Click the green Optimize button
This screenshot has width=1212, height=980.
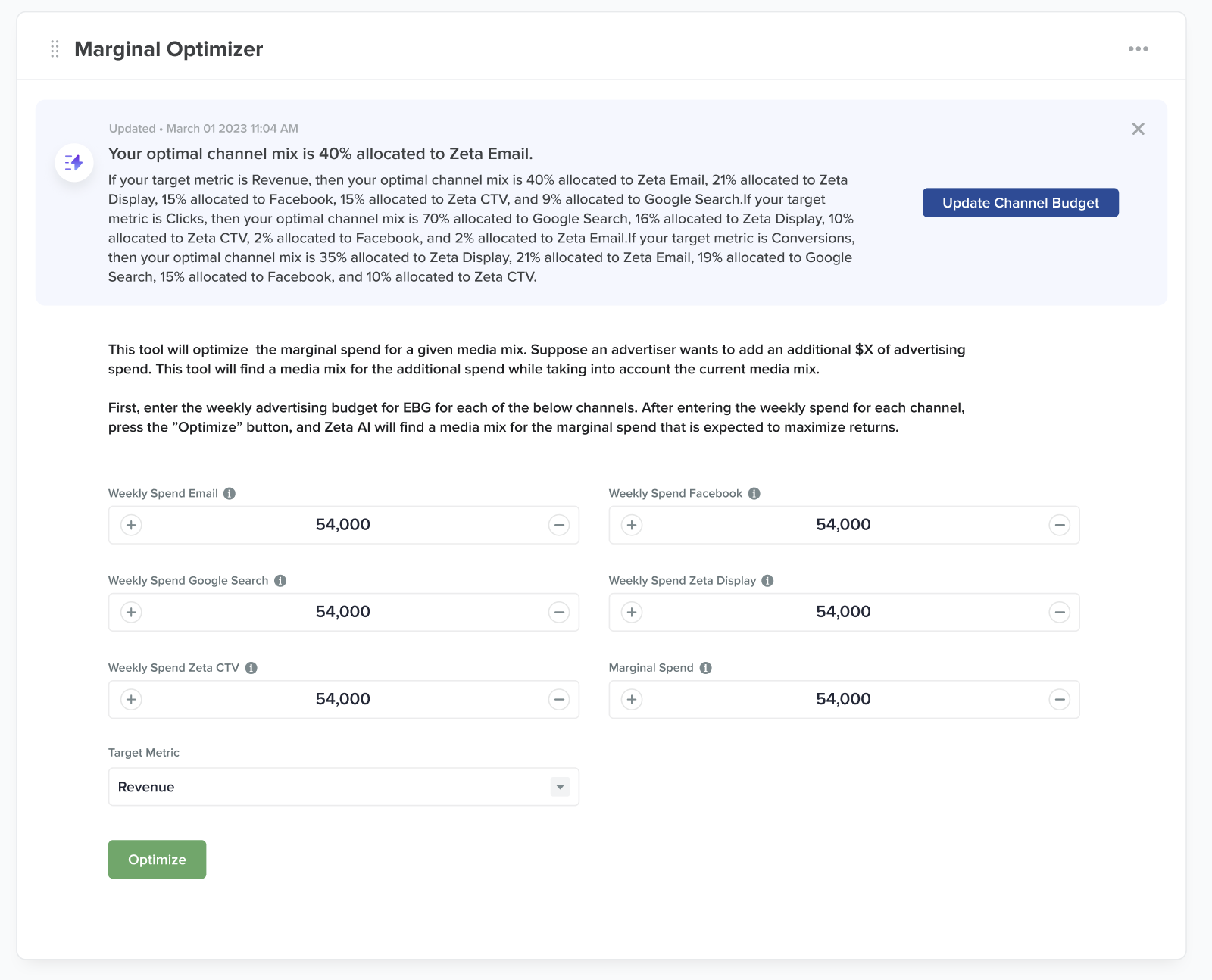157,860
